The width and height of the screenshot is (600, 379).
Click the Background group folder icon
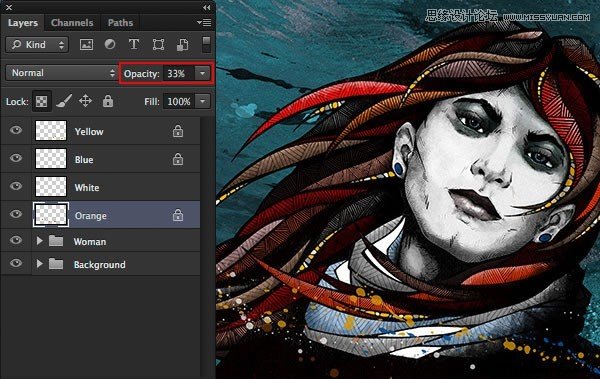click(x=56, y=264)
